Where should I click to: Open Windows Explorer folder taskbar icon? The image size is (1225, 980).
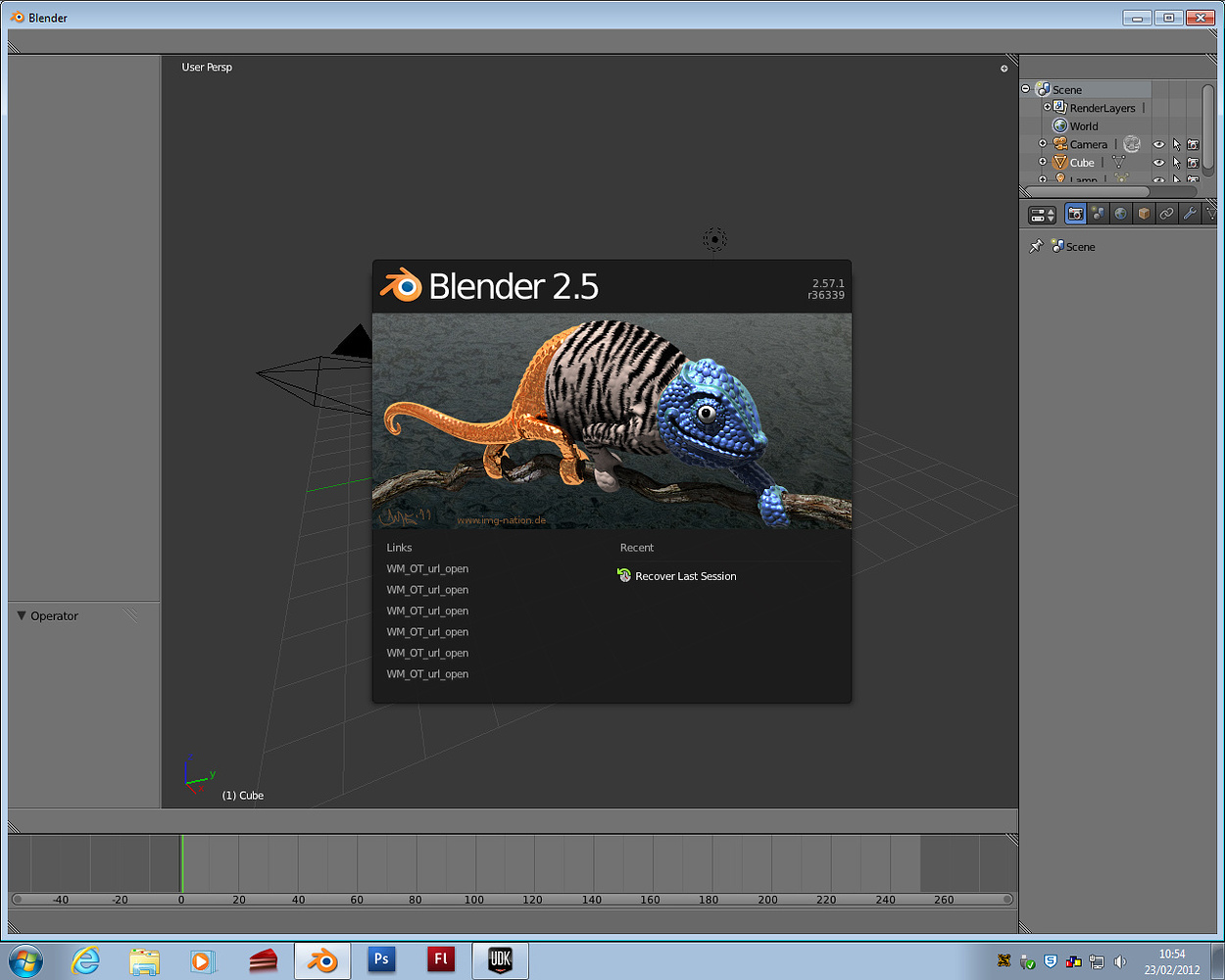point(144,961)
